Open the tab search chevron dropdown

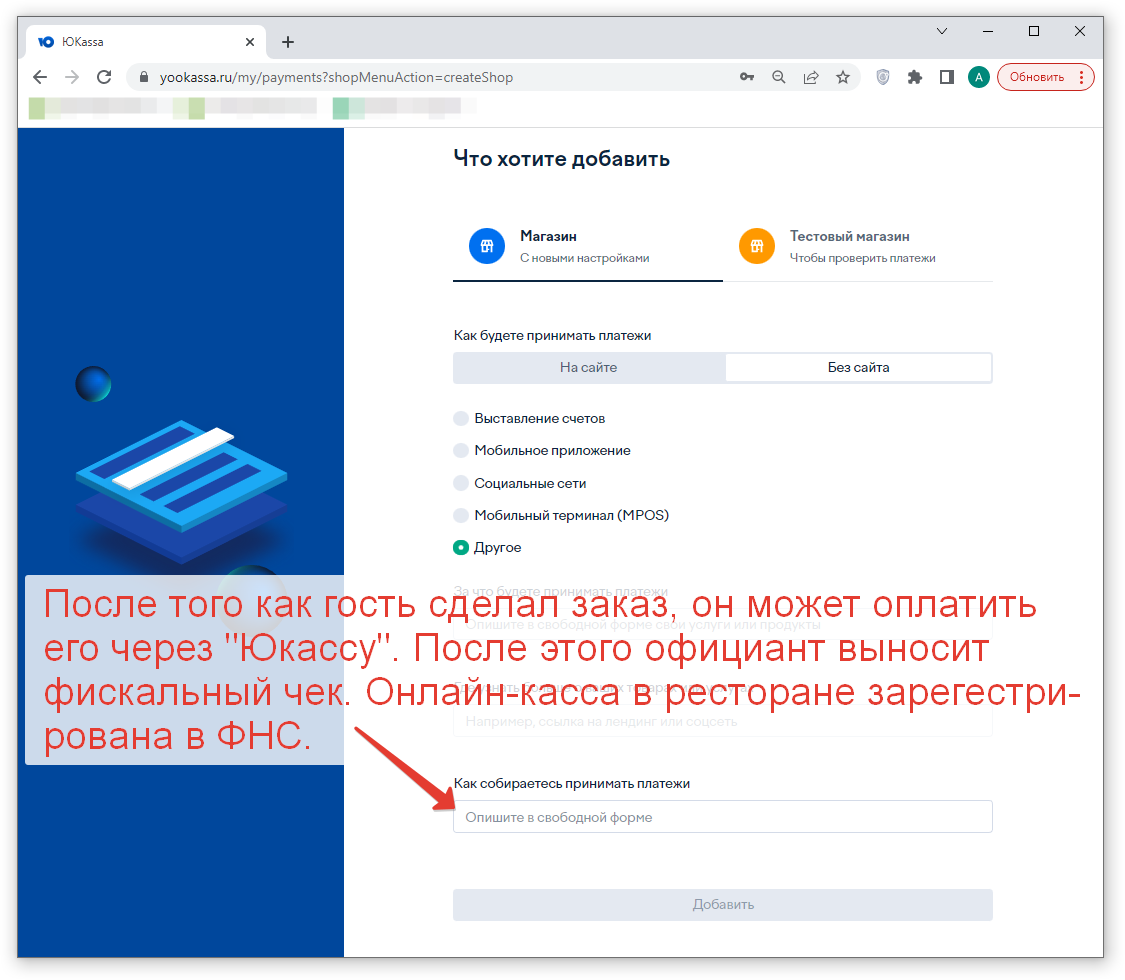942,31
